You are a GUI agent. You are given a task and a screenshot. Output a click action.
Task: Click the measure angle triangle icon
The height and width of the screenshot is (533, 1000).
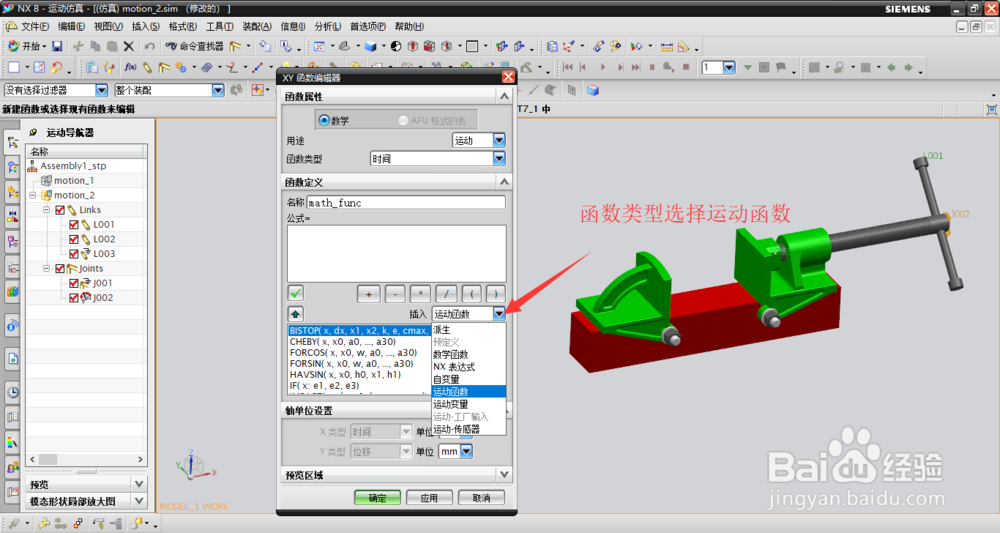pyautogui.click(x=683, y=46)
